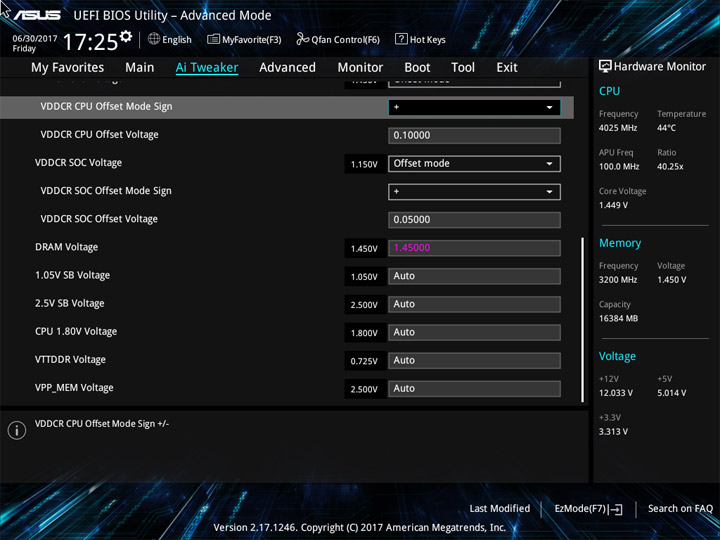720x540 pixels.
Task: Click the arrow of VDDCR SOC Voltage dropdown
Action: (549, 164)
